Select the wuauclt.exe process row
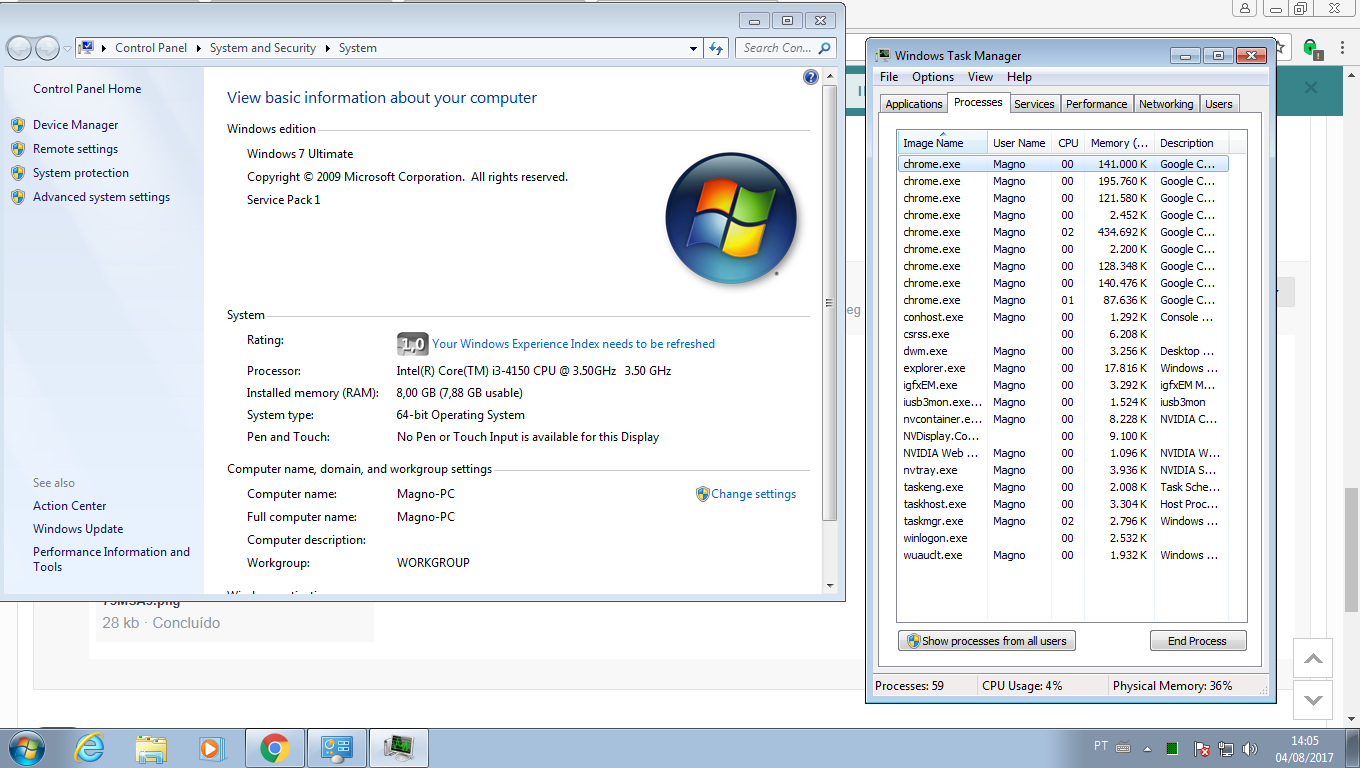1360x768 pixels. (1063, 555)
